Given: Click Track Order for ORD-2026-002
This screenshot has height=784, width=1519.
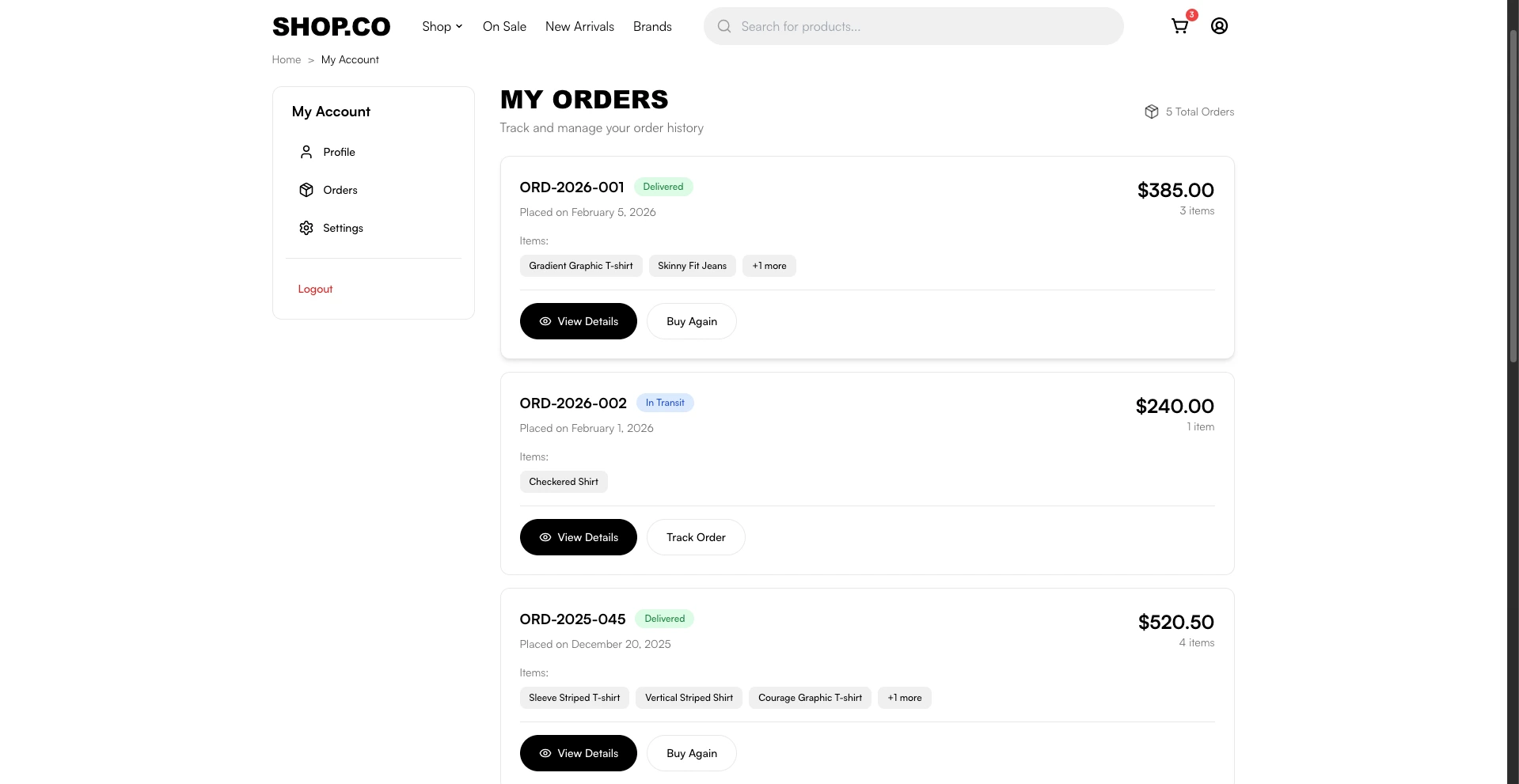Looking at the screenshot, I should click(695, 537).
